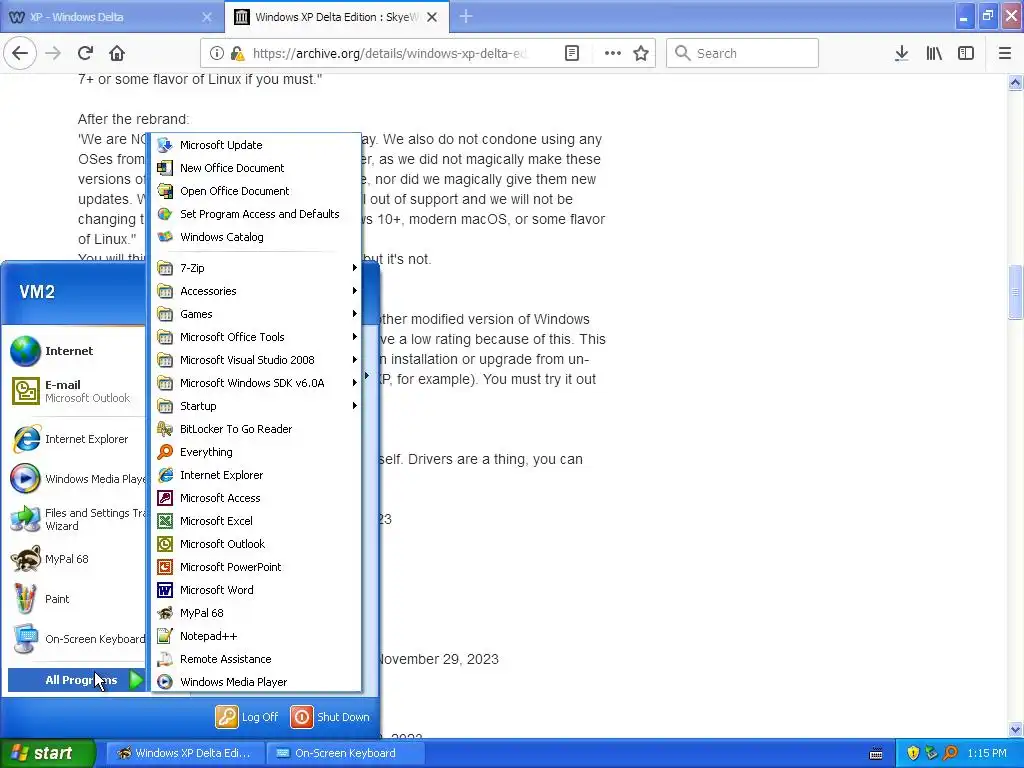Screen dimensions: 1024x768
Task: Click the Windows start button
Action: pyautogui.click(x=48, y=753)
